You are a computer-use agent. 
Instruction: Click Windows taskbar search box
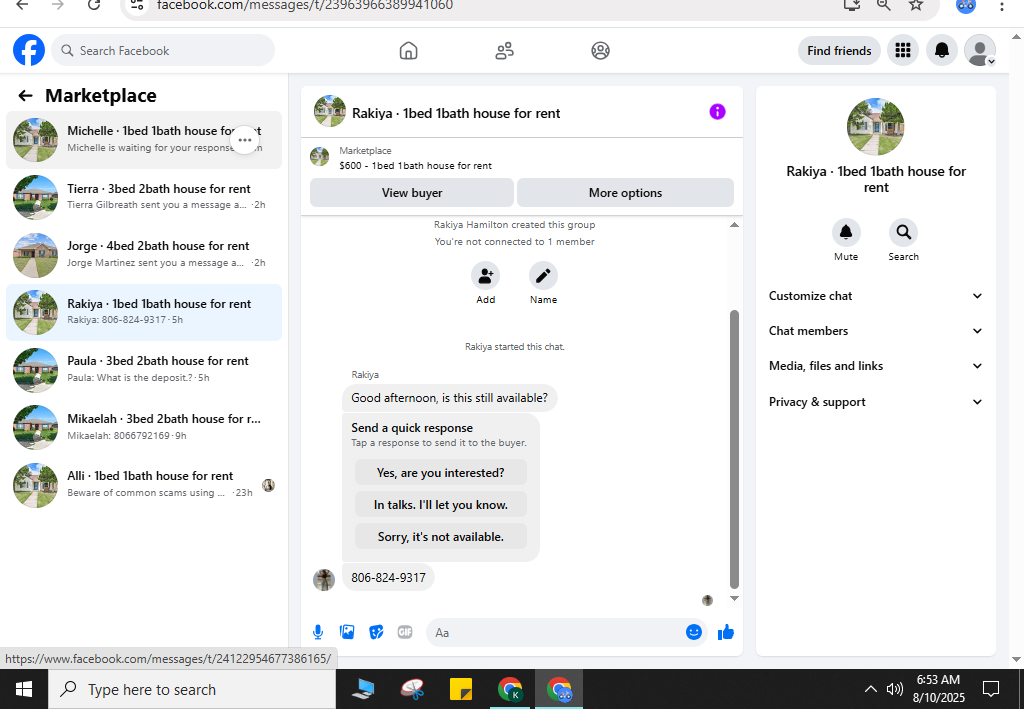(192, 689)
